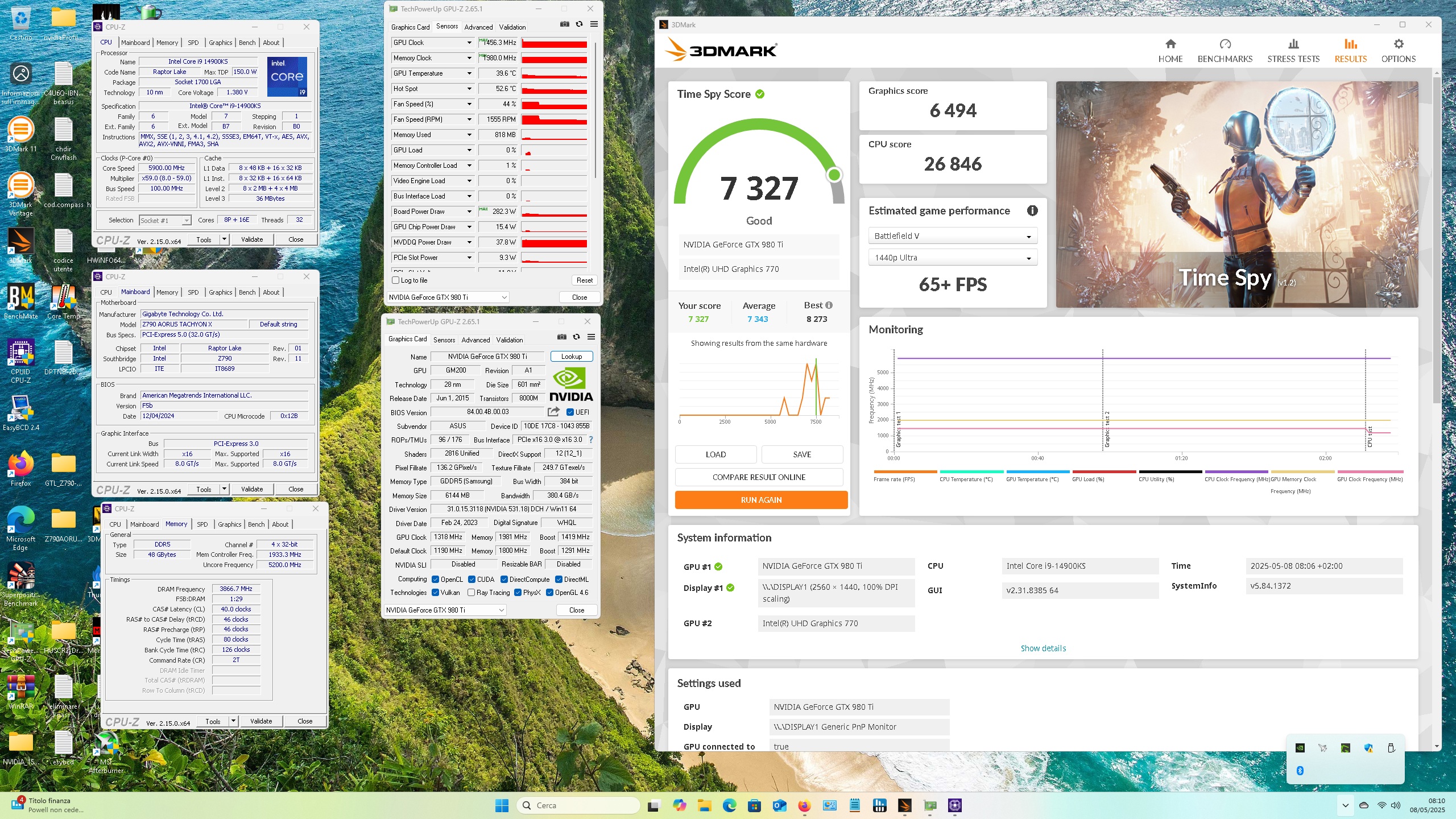The width and height of the screenshot is (1456, 819).
Task: Open the Benchmarks section in 3DMark
Action: (1225, 51)
